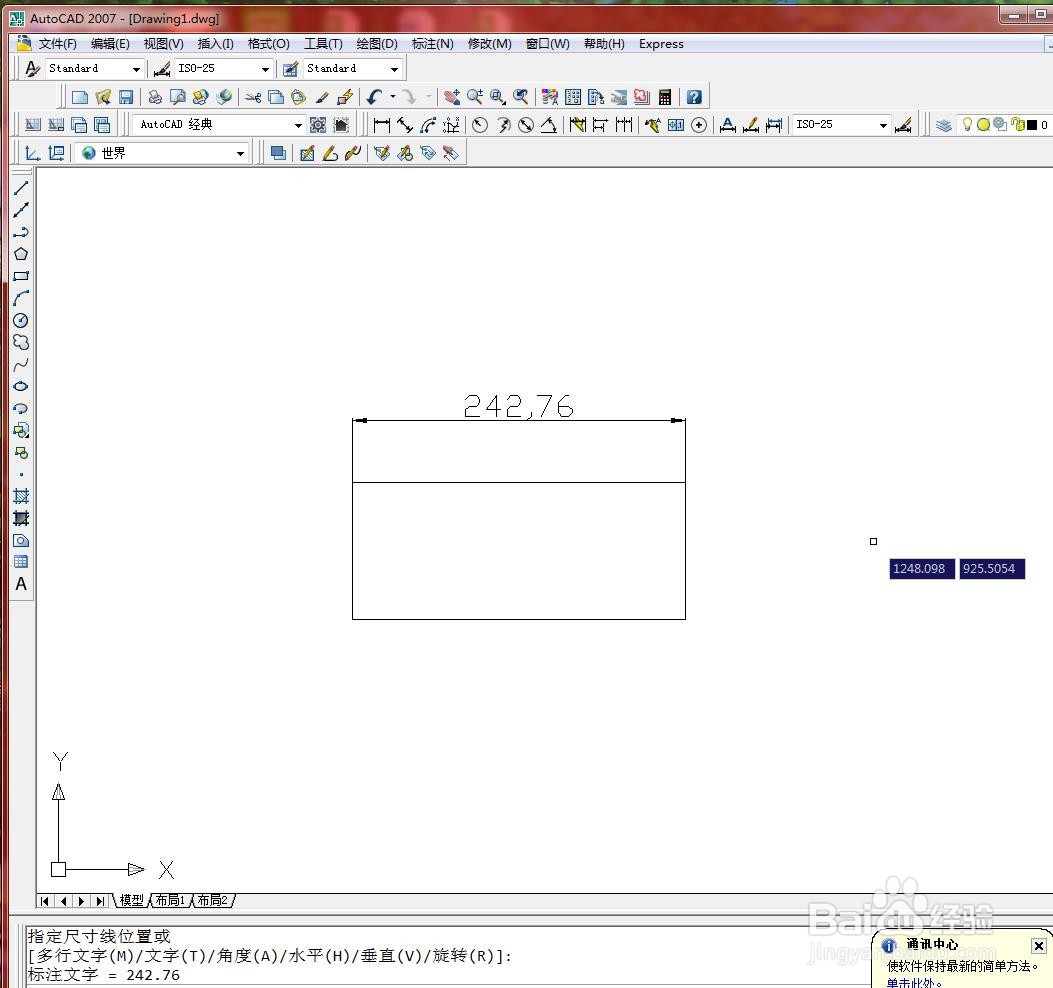Select the Multiline text A tool

21,584
